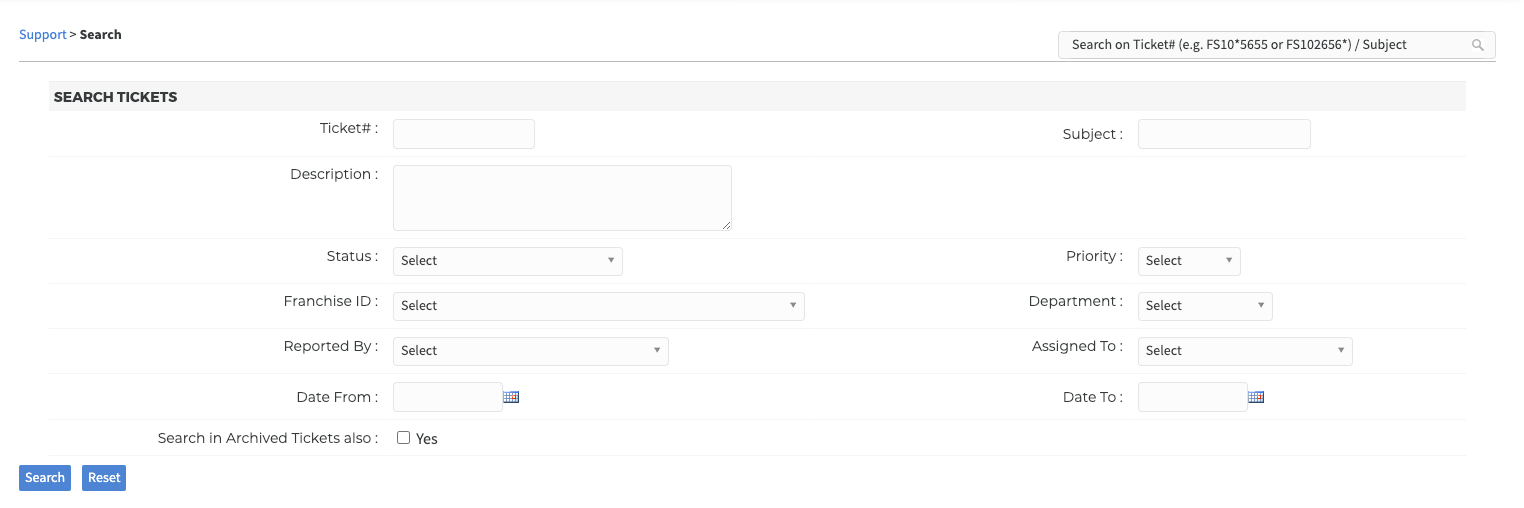Click the Description textarea resize handle

click(726, 225)
